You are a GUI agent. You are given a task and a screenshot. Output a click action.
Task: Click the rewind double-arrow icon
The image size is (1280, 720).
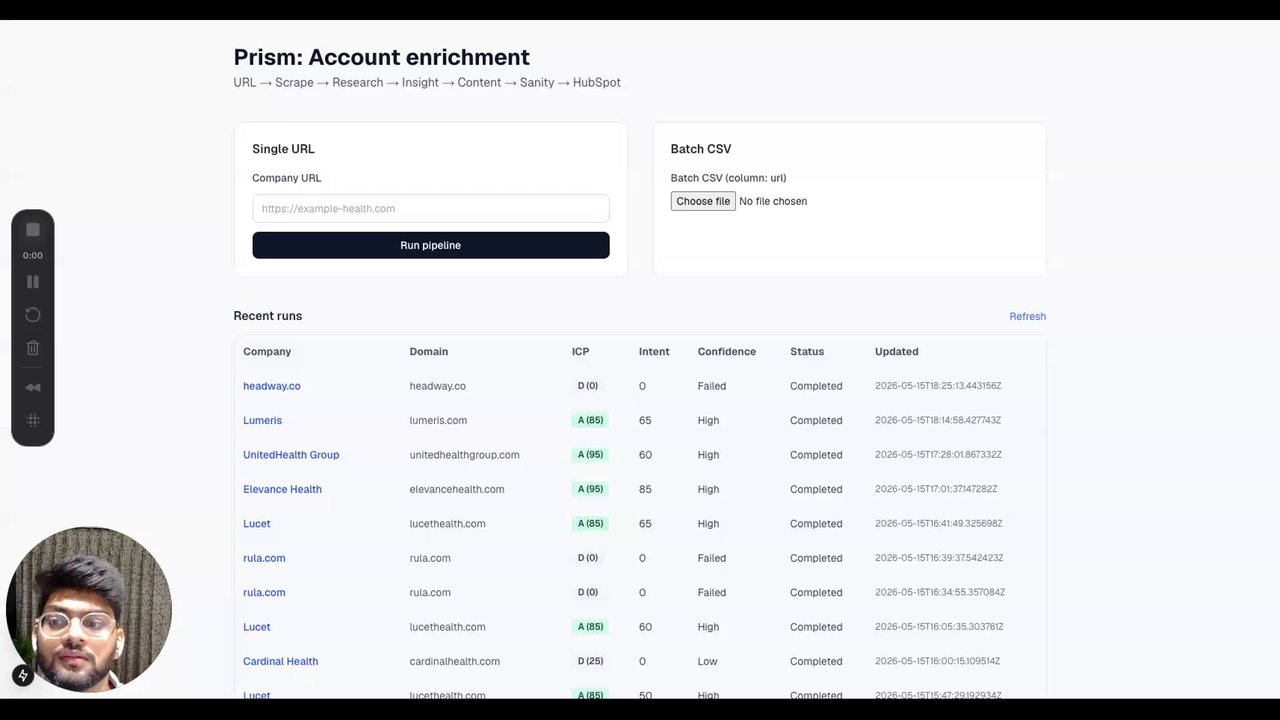[33, 387]
